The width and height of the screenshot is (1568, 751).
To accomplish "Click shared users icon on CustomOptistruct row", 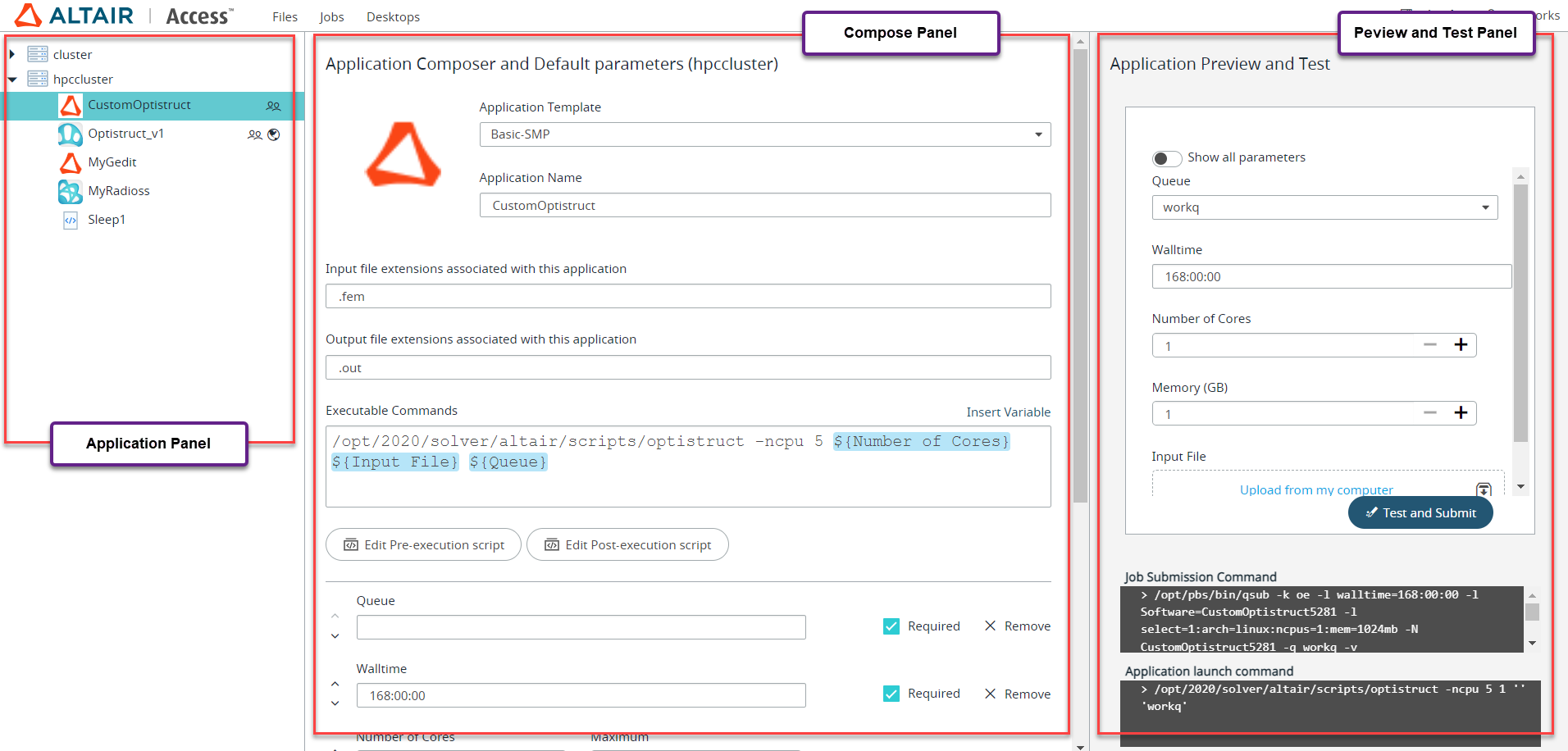I will tap(273, 106).
